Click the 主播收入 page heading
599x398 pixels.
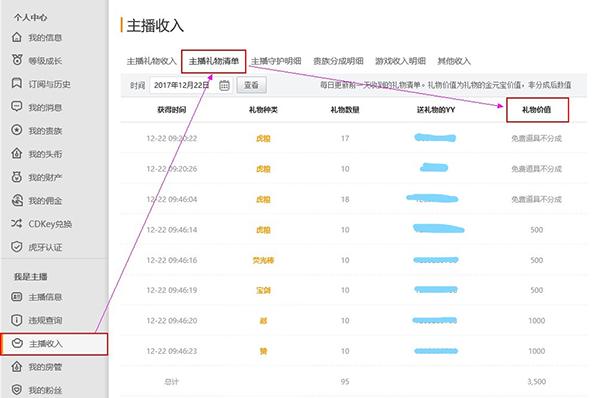point(155,26)
